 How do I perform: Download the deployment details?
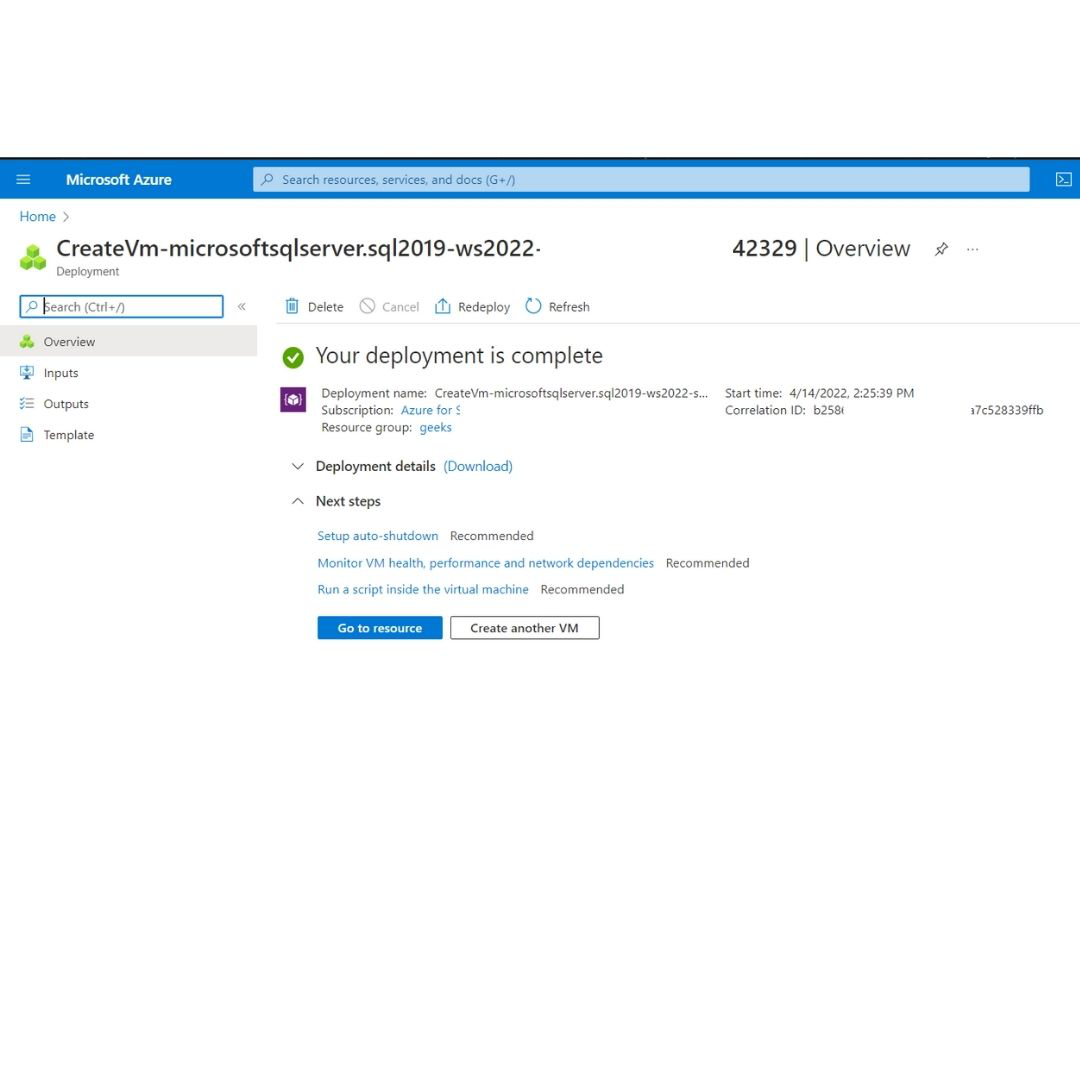(478, 466)
